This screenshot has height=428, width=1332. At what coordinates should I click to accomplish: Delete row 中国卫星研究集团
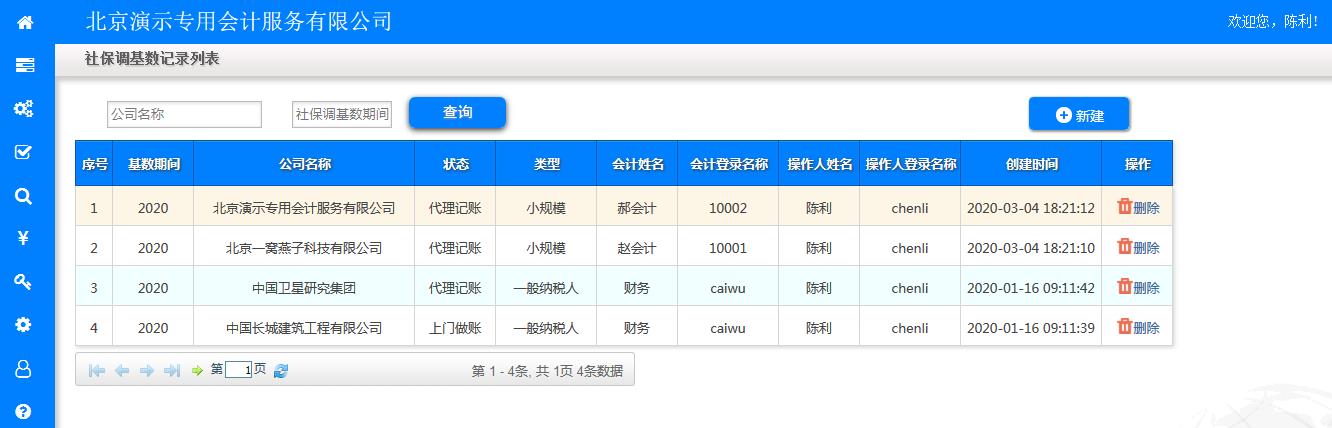tap(1138, 287)
